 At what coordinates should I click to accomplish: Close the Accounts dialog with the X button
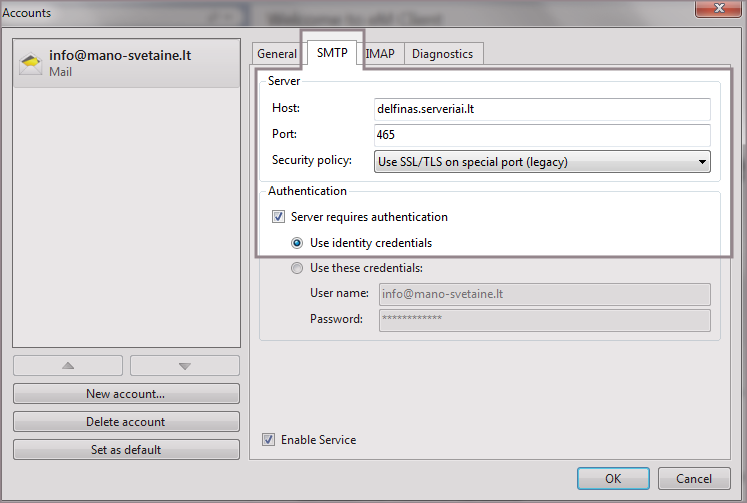tap(714, 10)
